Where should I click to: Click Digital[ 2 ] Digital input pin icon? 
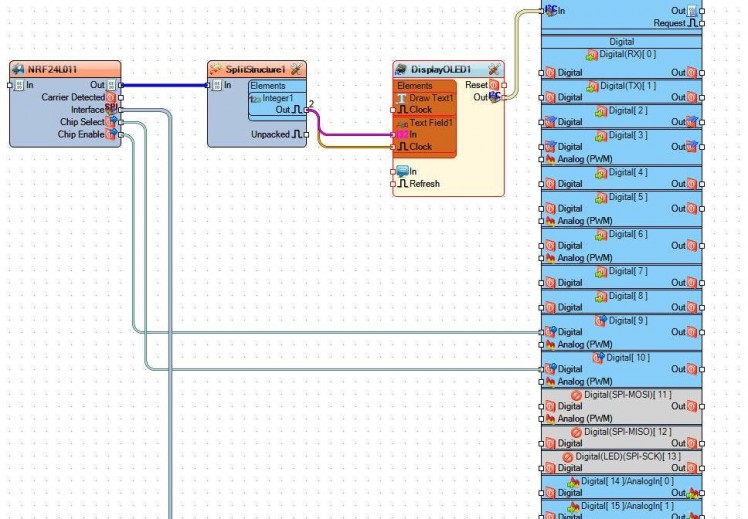click(x=551, y=122)
